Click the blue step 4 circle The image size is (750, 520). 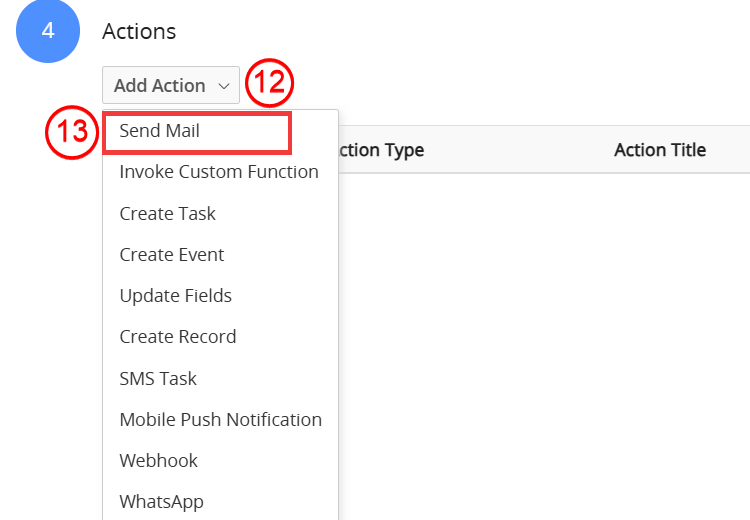(48, 31)
